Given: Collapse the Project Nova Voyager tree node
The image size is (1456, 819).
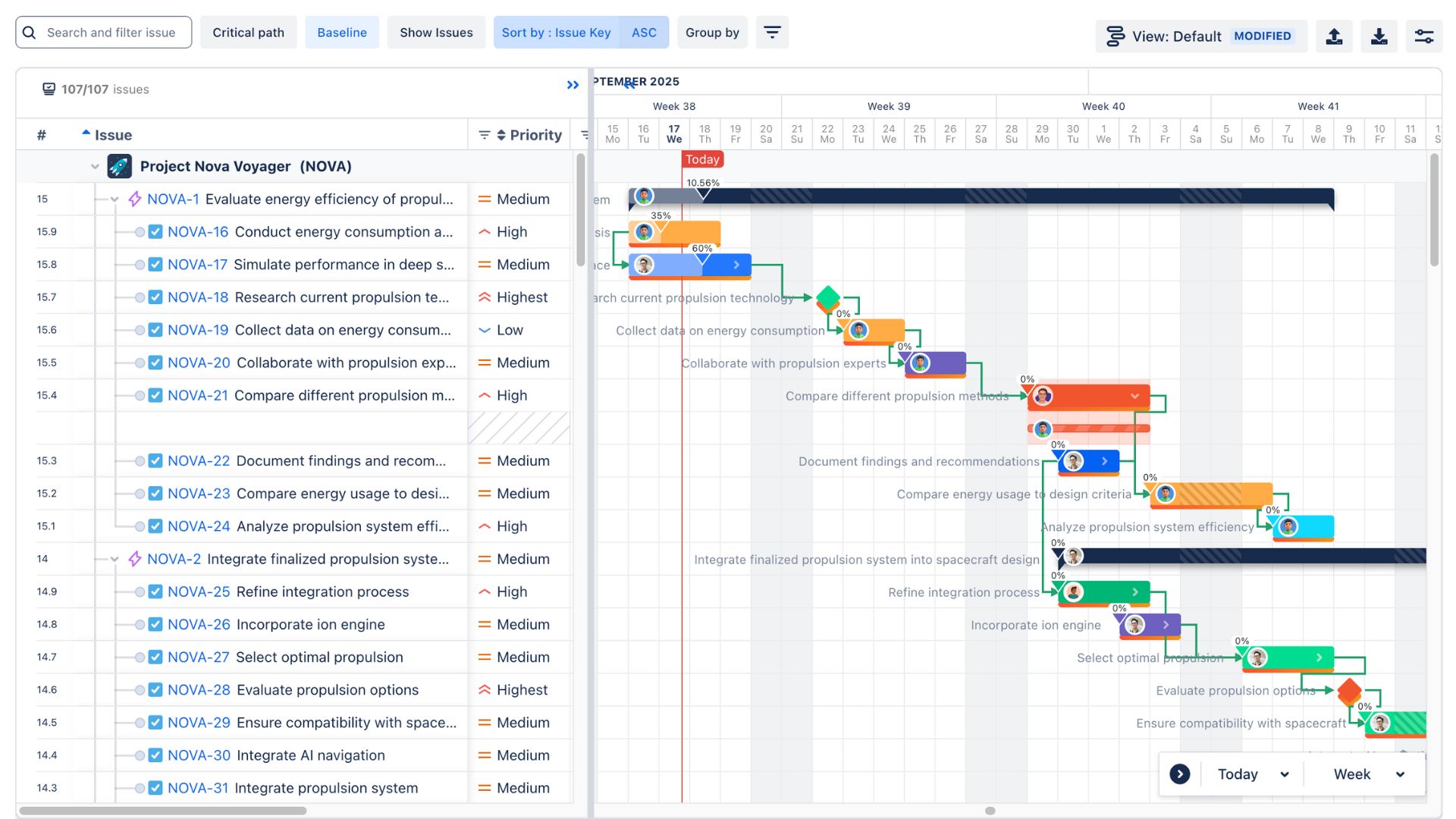Looking at the screenshot, I should click(94, 166).
